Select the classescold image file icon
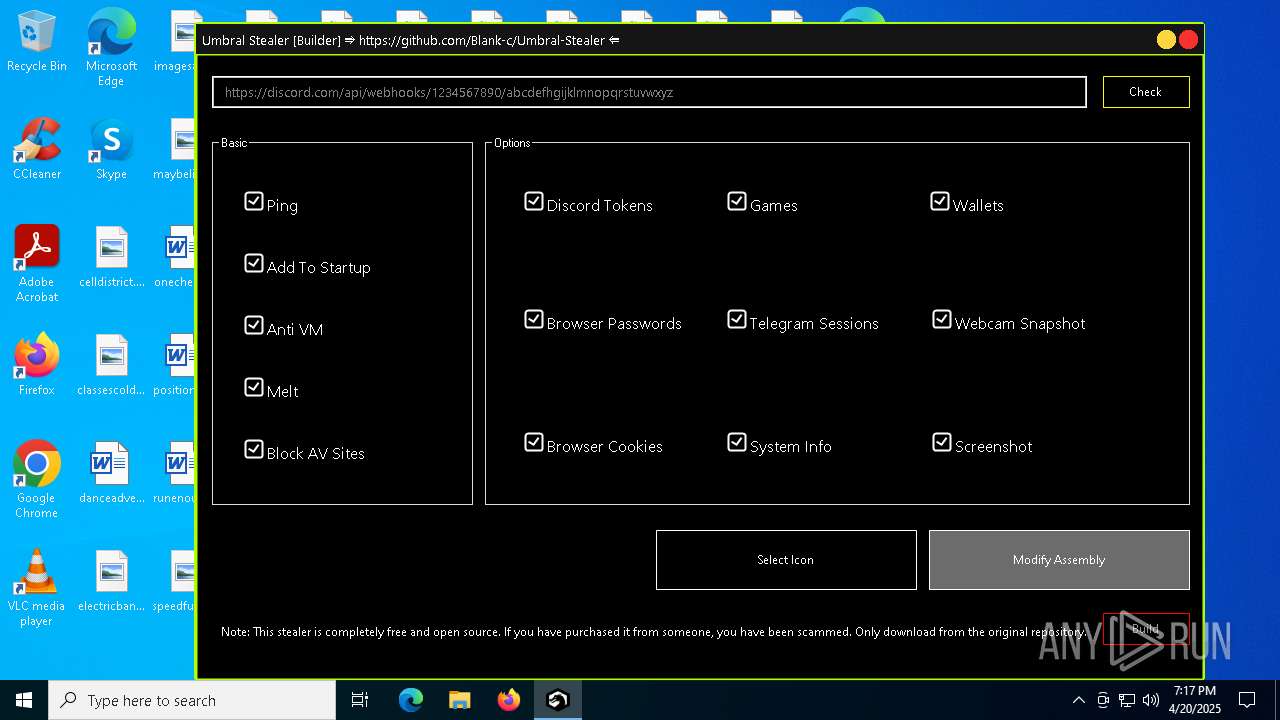The image size is (1280, 720). pos(111,365)
